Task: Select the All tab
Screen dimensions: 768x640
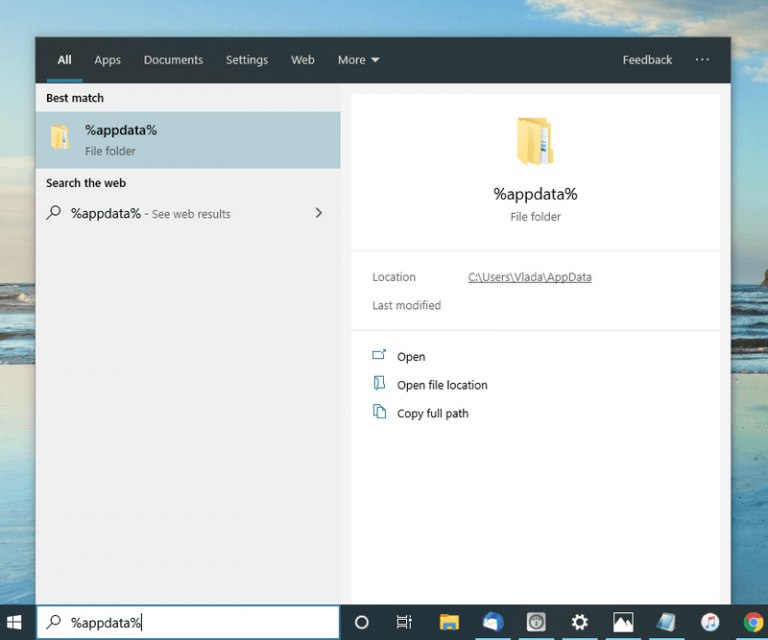Action: 64,60
